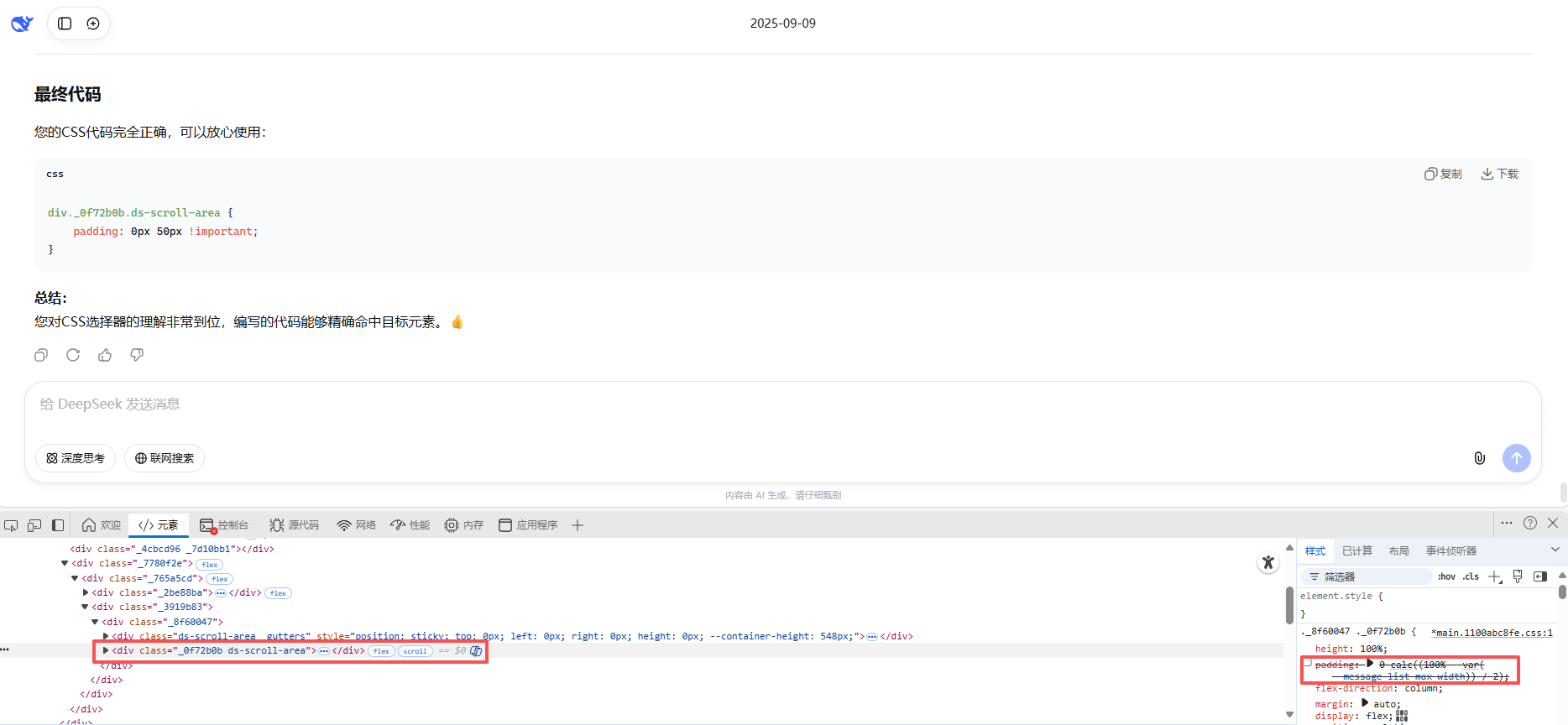Give the response a thumbs up
1568x725 pixels.
105,355
